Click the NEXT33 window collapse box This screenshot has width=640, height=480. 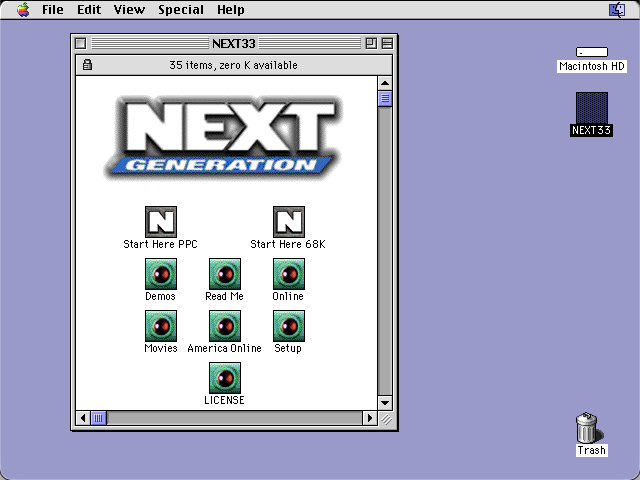[x=387, y=43]
